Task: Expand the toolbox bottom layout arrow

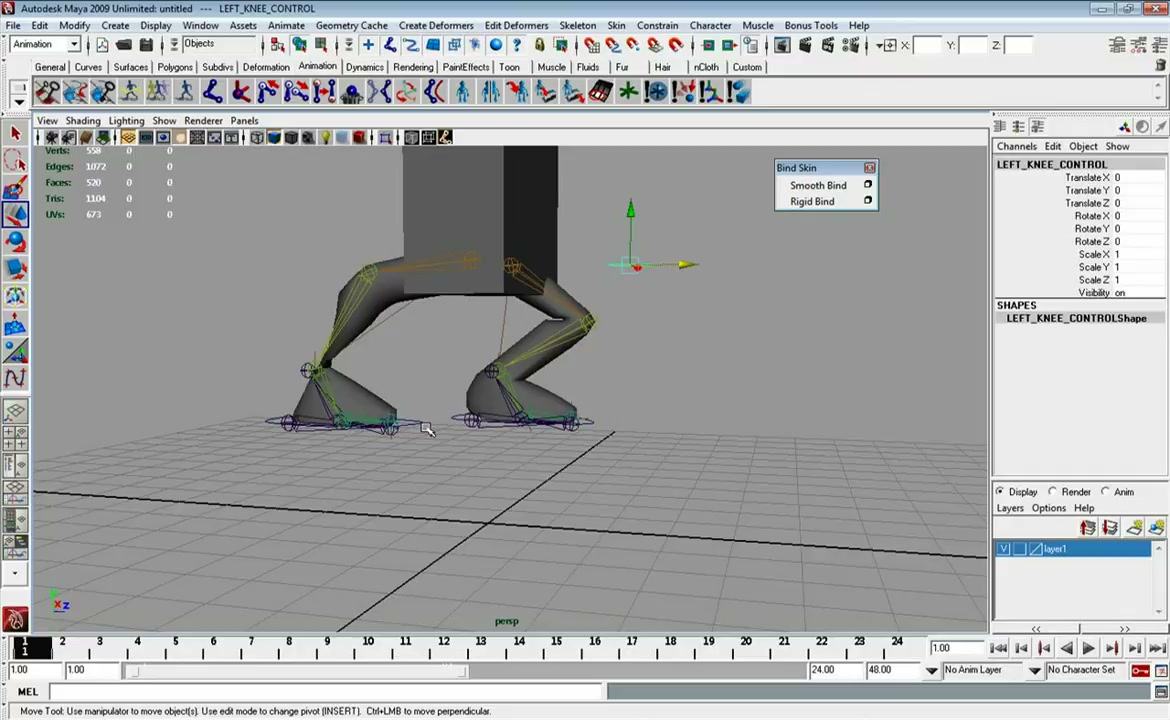Action: [15, 574]
